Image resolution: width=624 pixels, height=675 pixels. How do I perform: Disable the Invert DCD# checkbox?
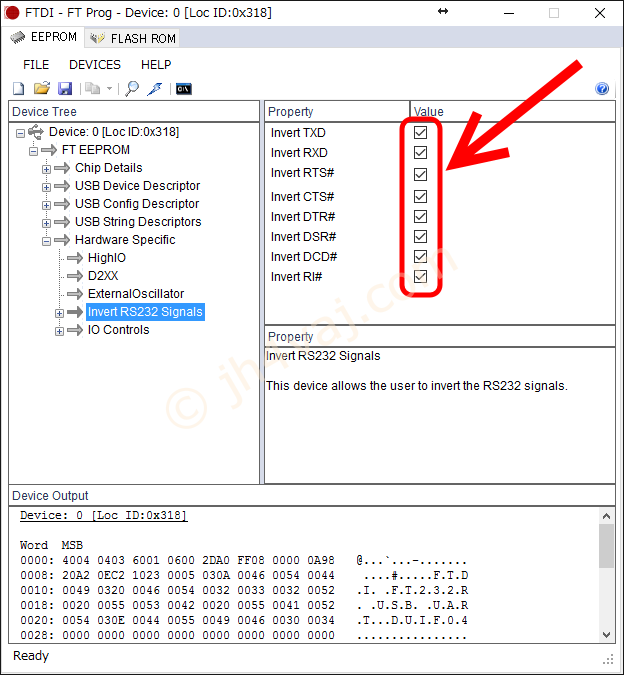[x=420, y=257]
